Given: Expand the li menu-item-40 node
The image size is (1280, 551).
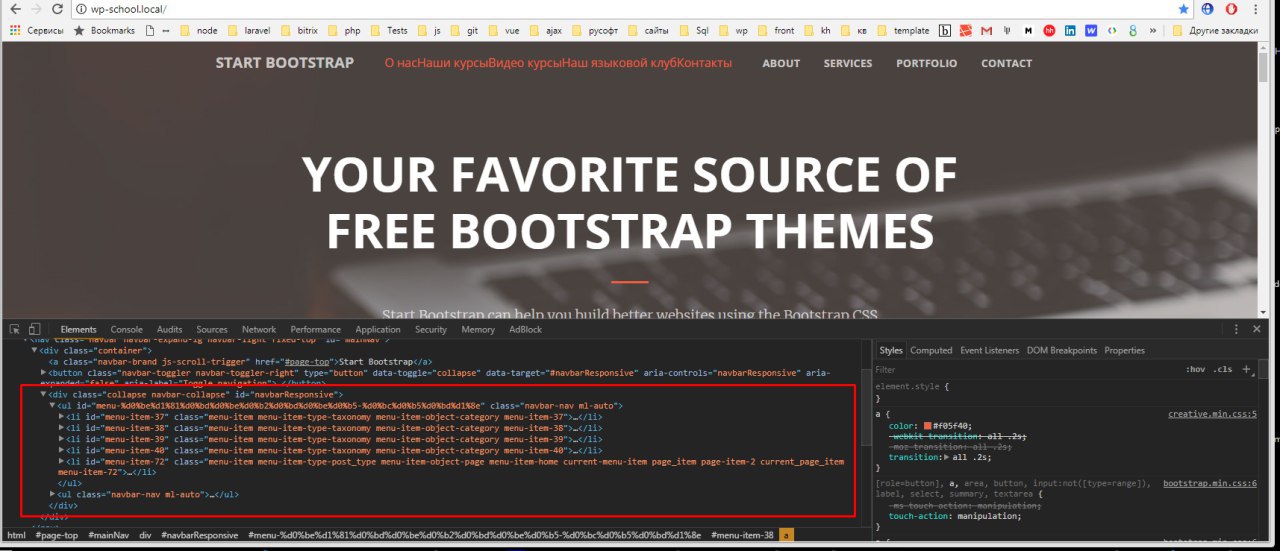Looking at the screenshot, I should tap(62, 450).
